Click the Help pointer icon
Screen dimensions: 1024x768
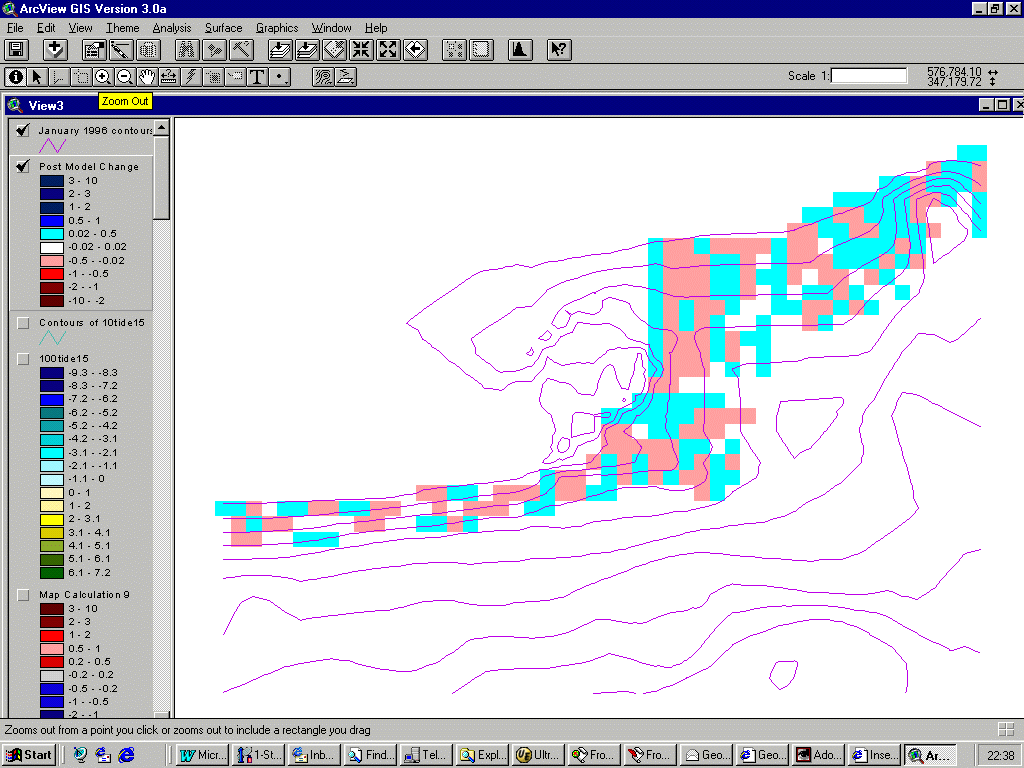point(560,49)
